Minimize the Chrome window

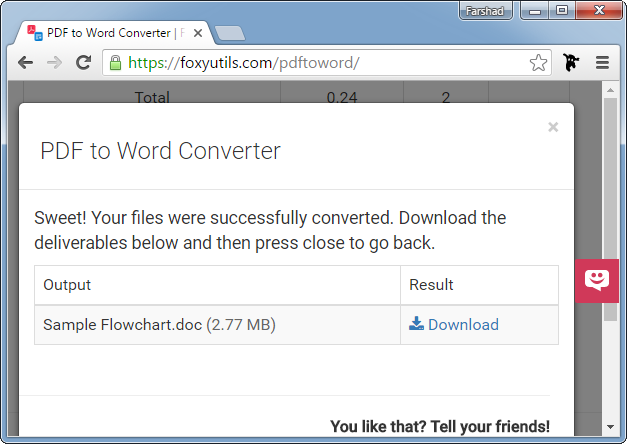tap(535, 11)
